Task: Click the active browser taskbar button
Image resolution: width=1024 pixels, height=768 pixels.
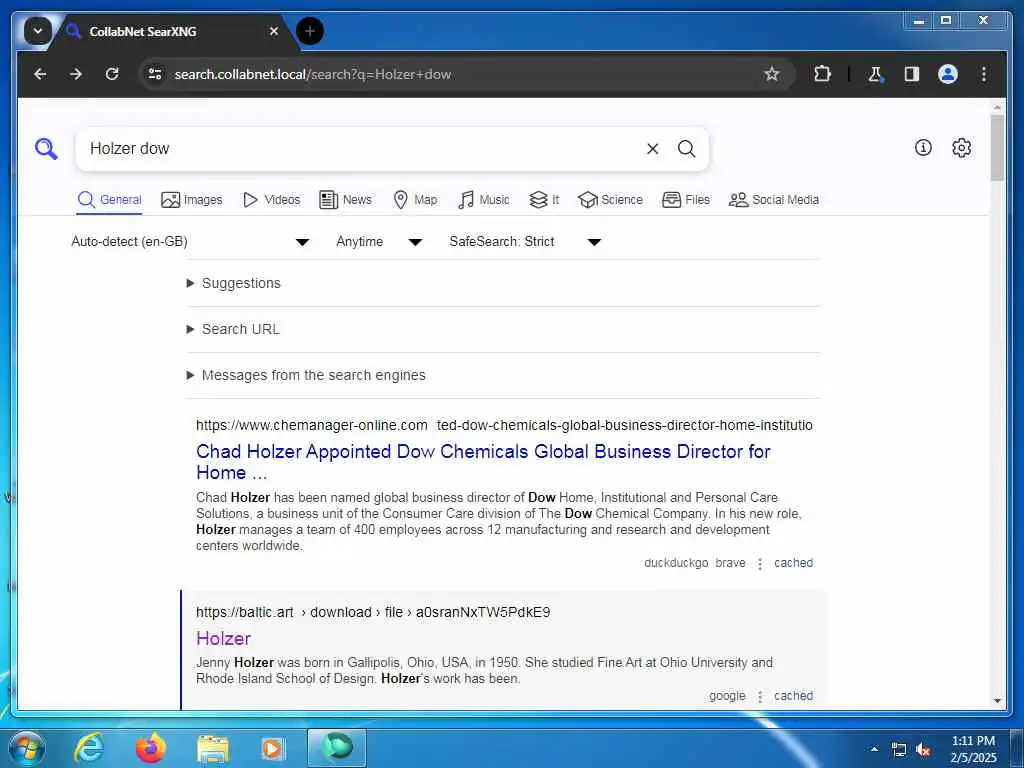Action: 337,748
